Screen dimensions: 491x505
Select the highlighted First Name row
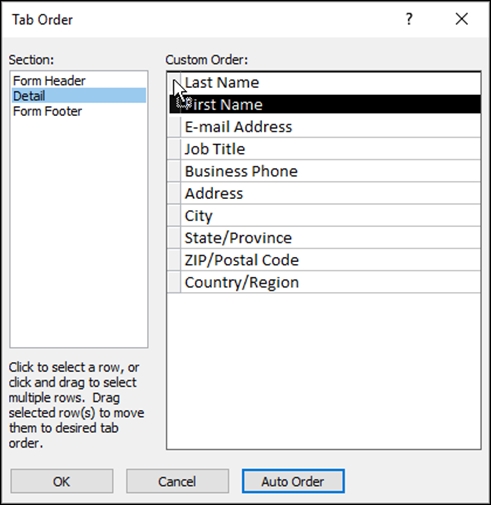click(325, 104)
